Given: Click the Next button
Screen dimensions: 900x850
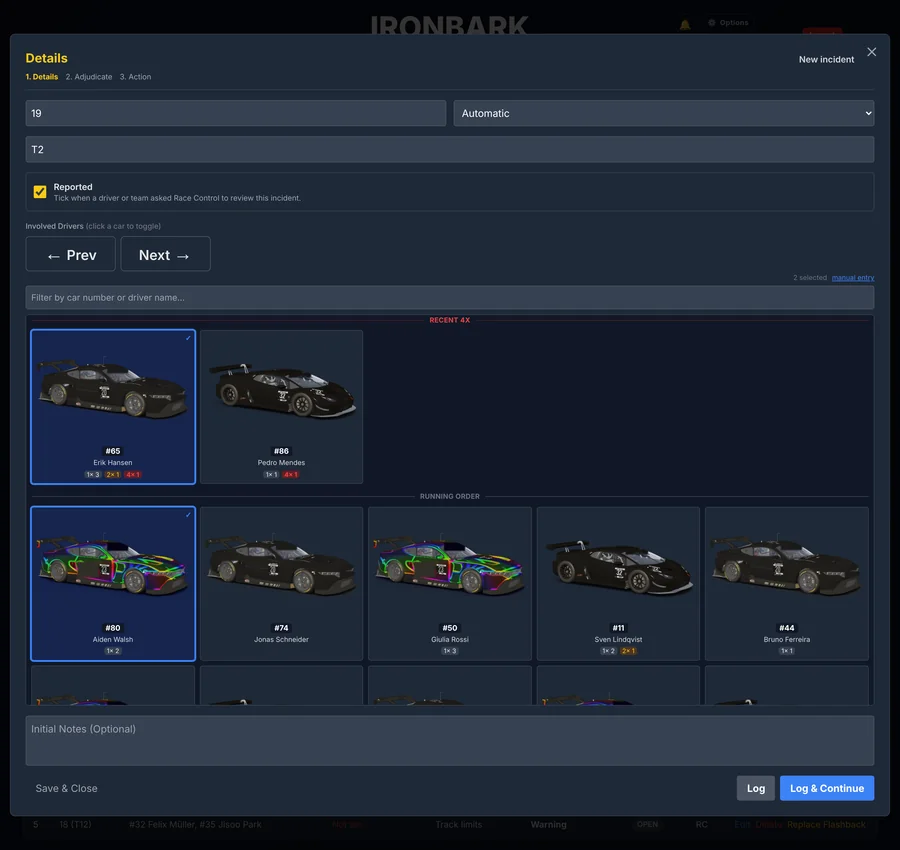Looking at the screenshot, I should (165, 254).
